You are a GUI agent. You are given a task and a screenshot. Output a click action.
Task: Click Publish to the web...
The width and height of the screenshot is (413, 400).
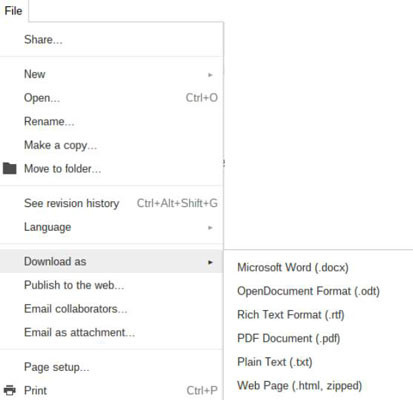point(74,285)
